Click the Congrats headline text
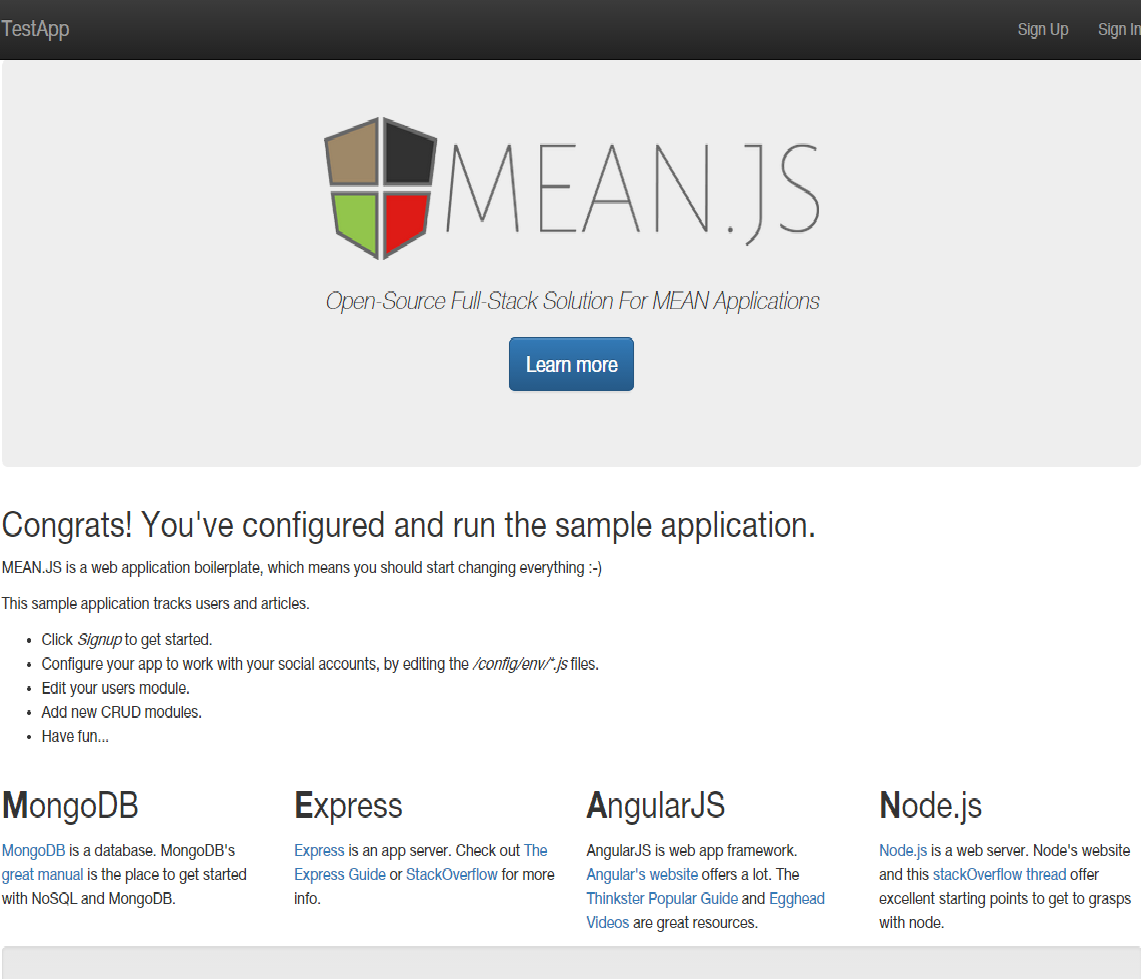 point(408,524)
